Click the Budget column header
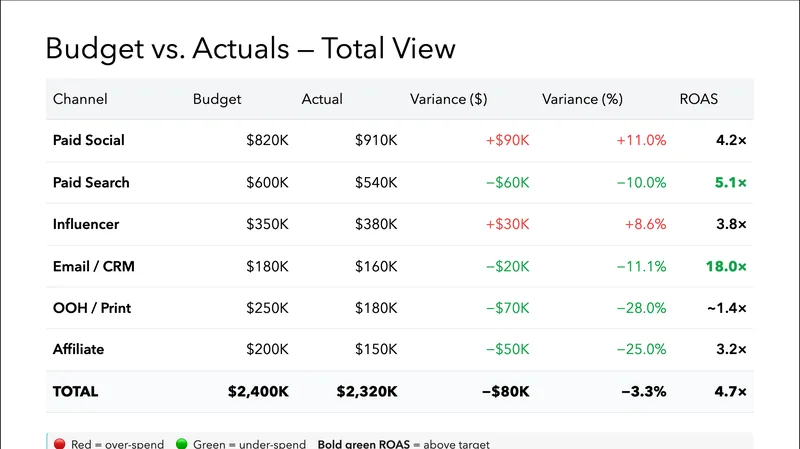Screen dimensions: 800x449 pyautogui.click(x=217, y=99)
